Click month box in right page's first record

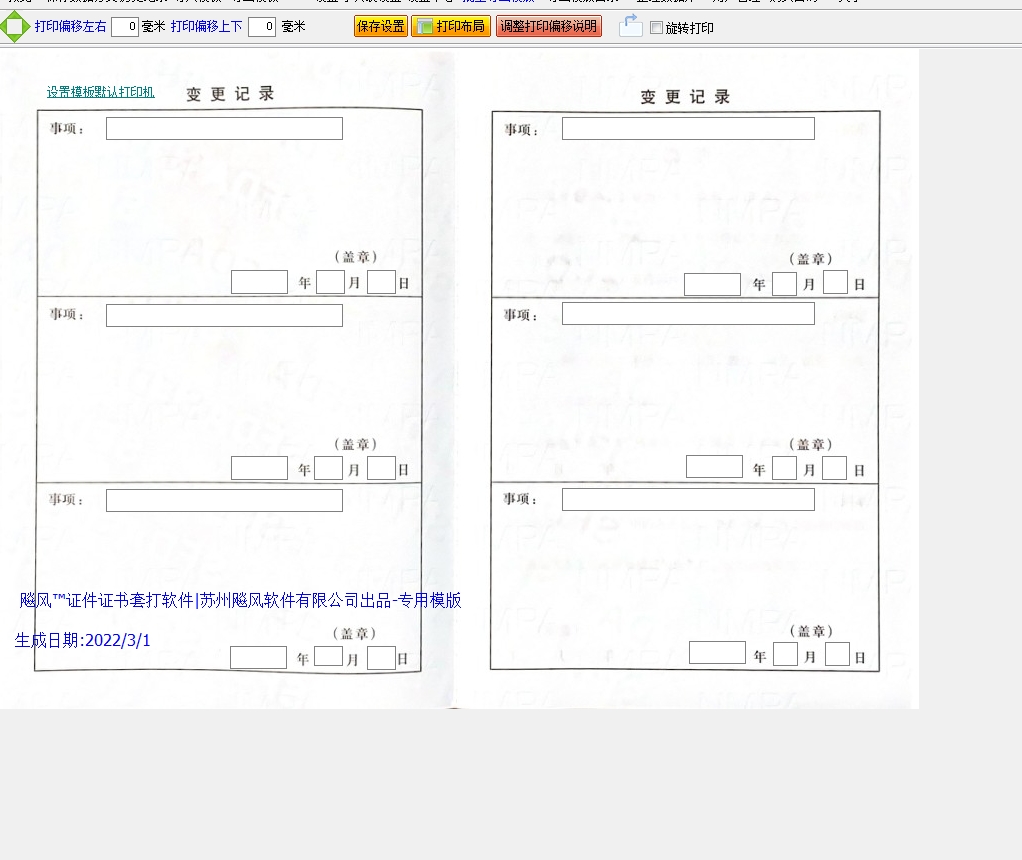coord(784,284)
